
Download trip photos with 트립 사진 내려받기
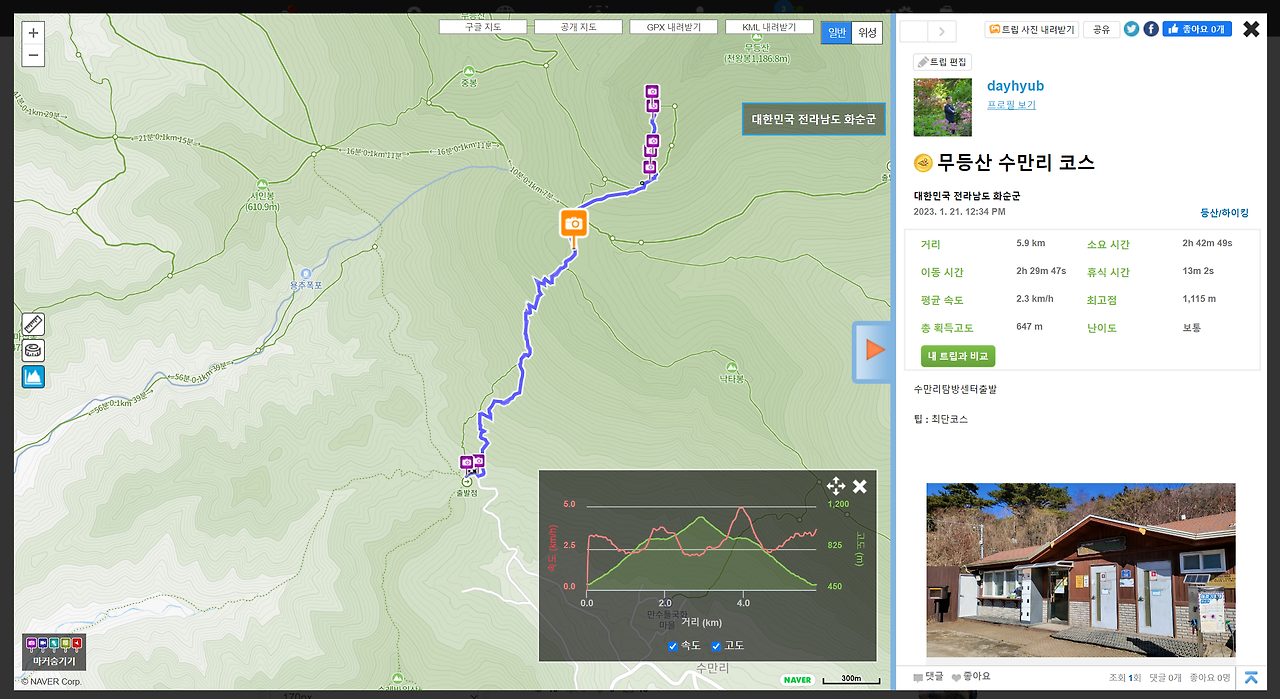(1031, 30)
